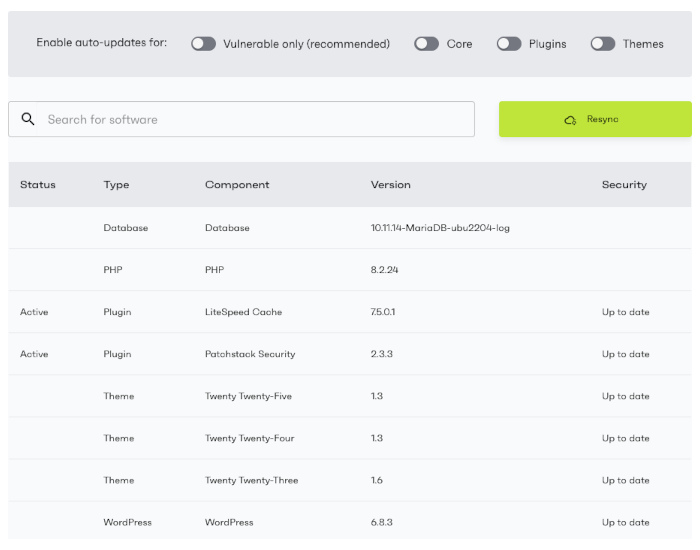Click the MariaDB database version text
This screenshot has width=700, height=550.
pyautogui.click(x=440, y=228)
